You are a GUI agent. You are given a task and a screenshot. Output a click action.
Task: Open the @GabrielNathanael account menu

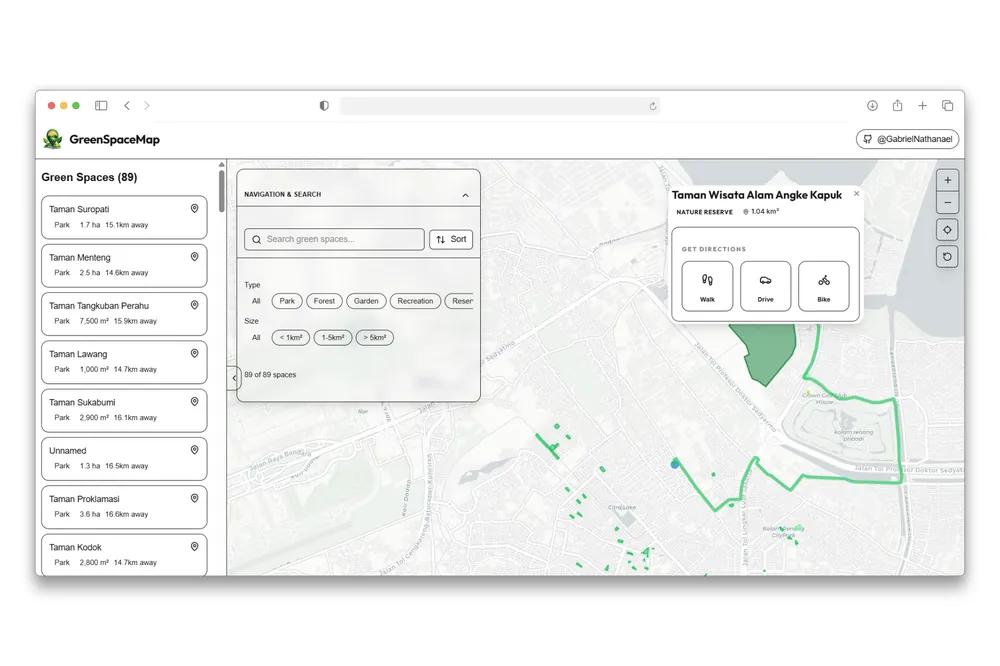[906, 139]
